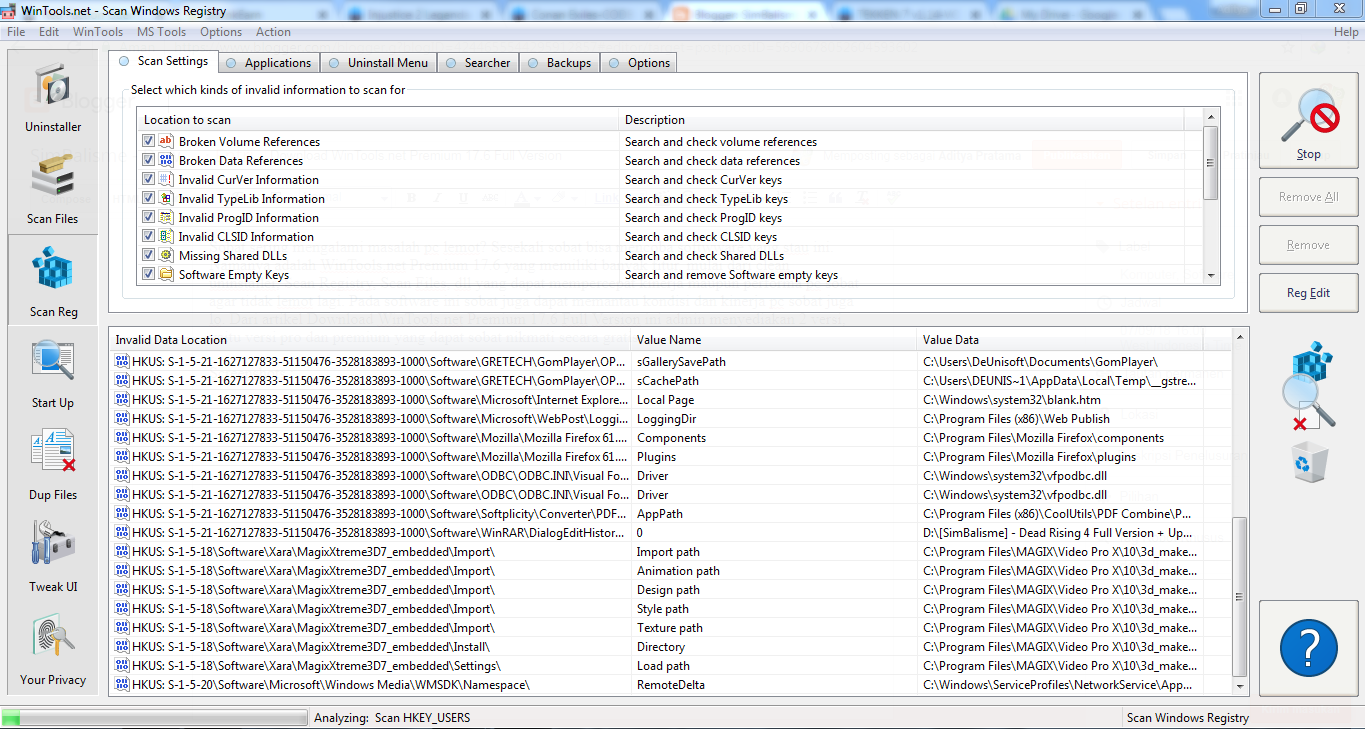
Task: Click the registry icon of the Plugins row
Action: click(122, 456)
